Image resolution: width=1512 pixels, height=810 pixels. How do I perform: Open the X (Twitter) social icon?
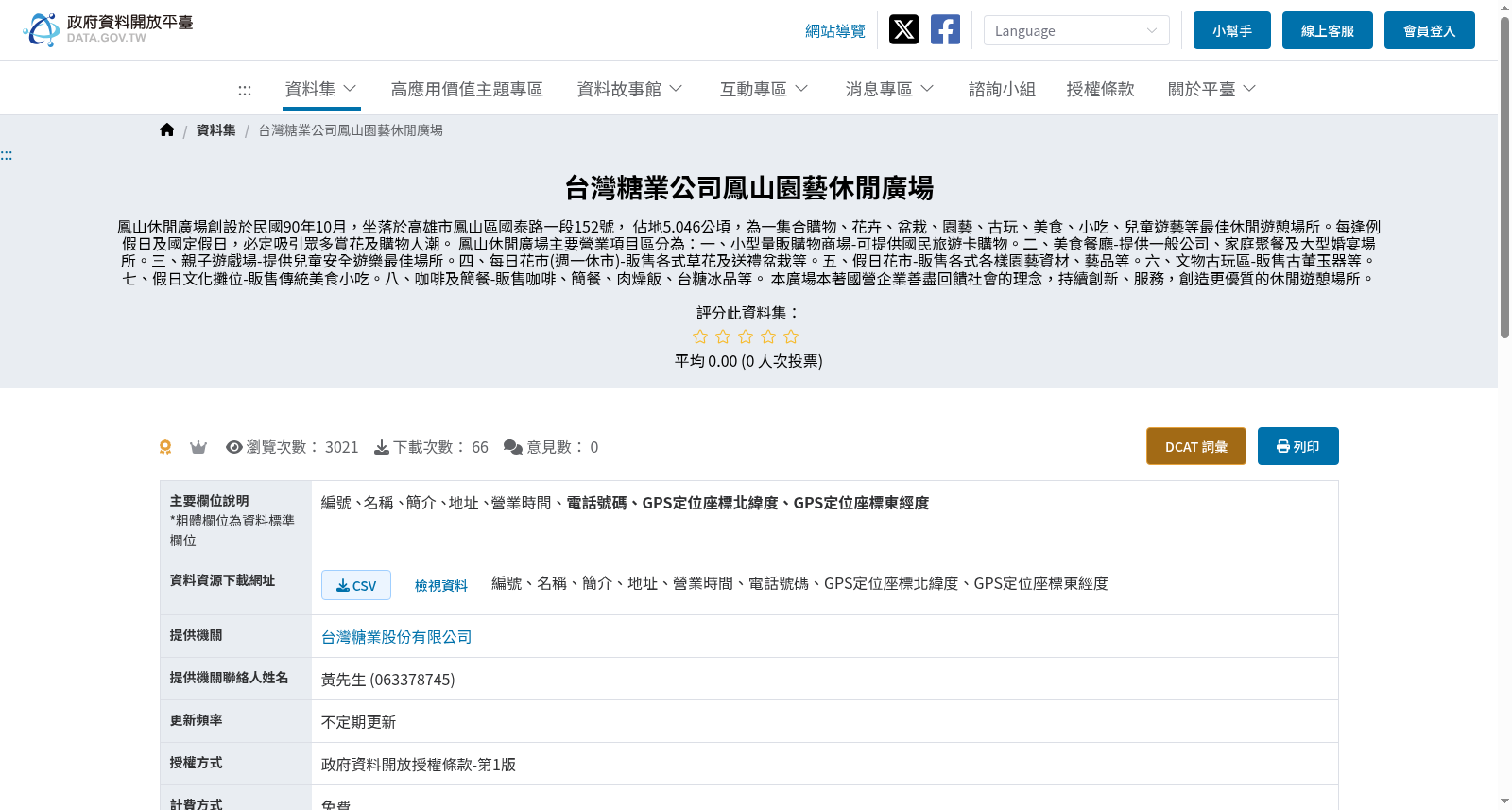[903, 30]
